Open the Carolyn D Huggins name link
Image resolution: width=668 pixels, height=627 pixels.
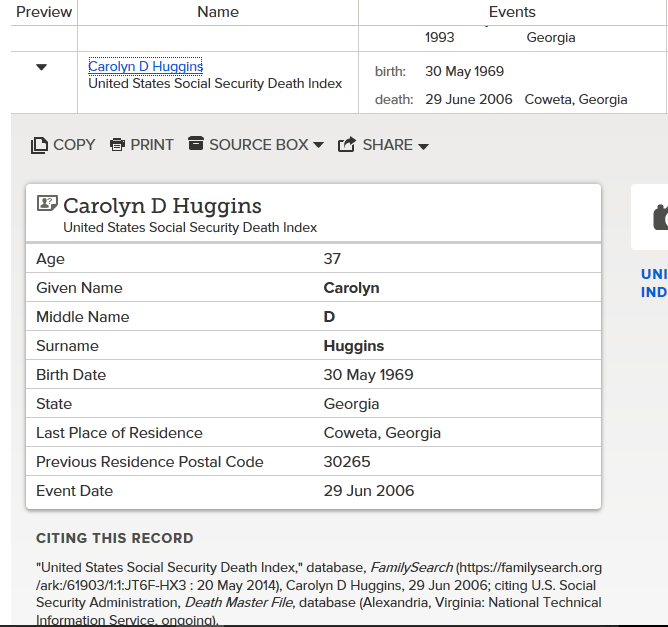(x=145, y=66)
